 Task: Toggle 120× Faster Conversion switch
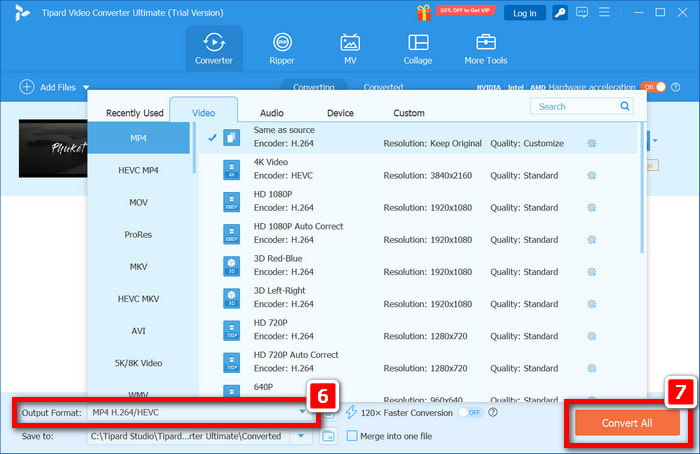click(470, 412)
